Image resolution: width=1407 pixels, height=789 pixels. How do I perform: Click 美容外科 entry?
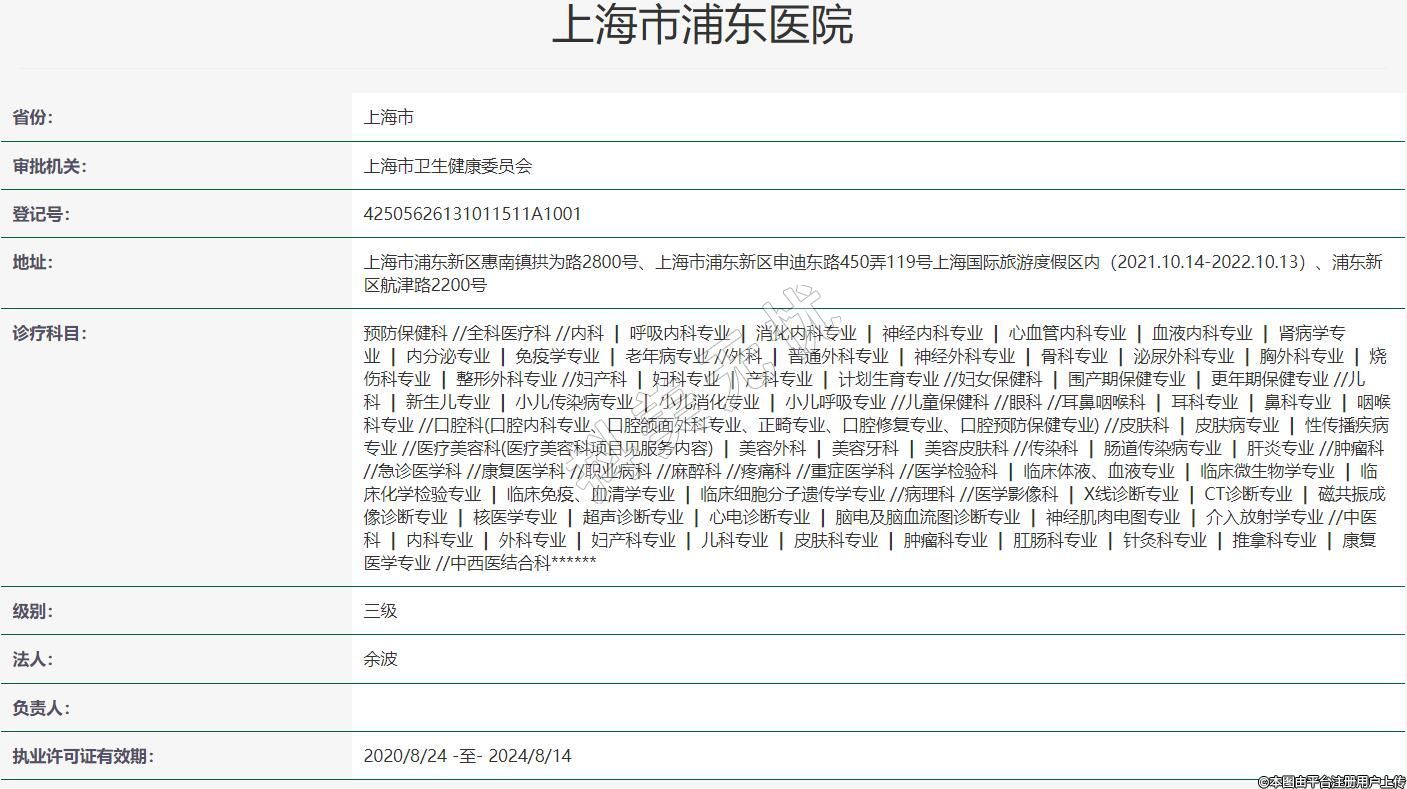point(773,448)
